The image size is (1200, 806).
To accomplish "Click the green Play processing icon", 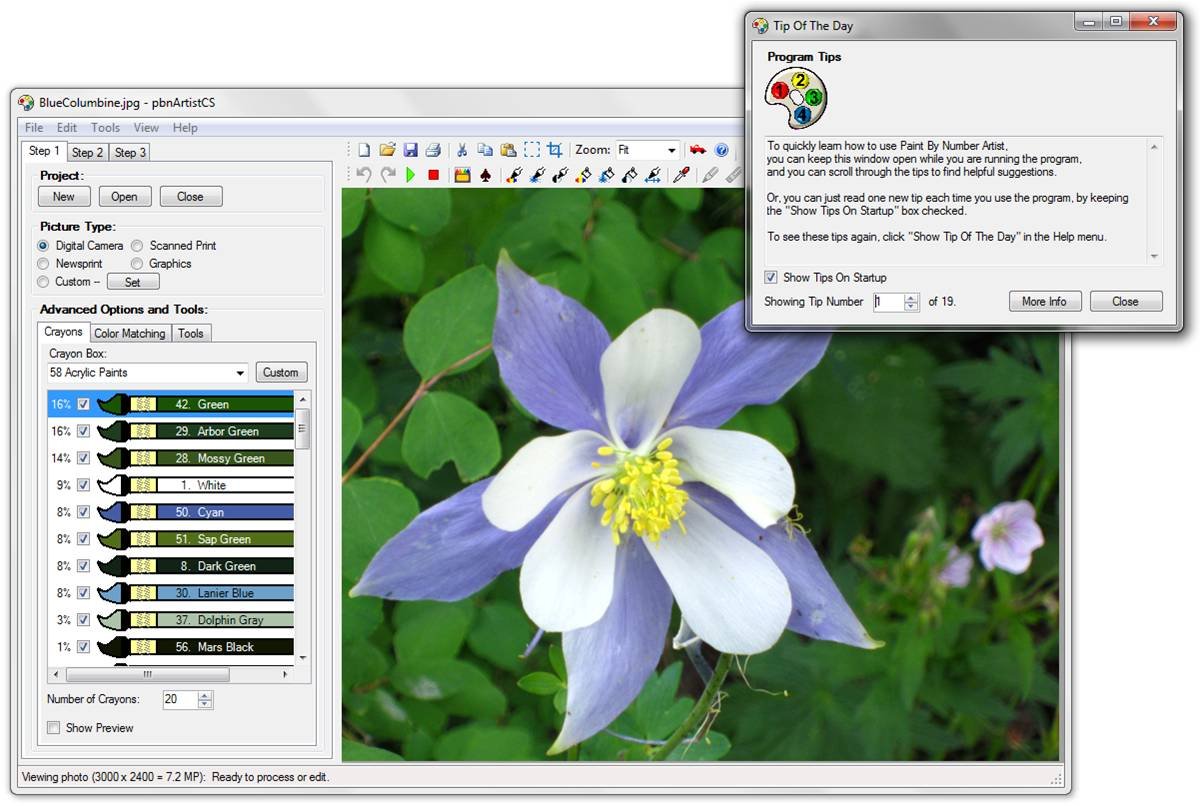I will pos(410,175).
